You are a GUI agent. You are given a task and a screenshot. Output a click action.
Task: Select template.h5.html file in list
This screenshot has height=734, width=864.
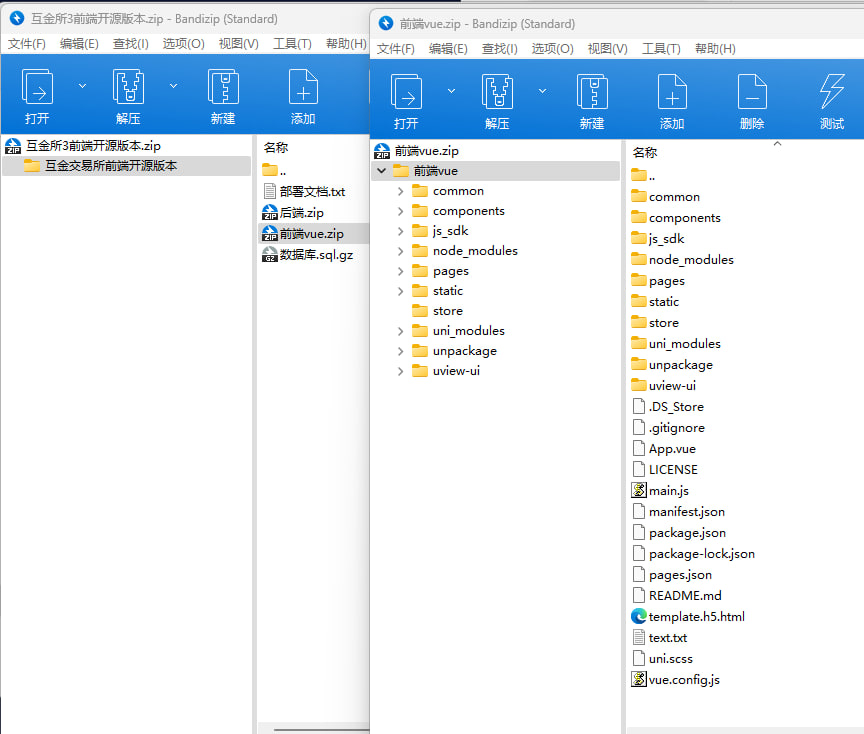[x=688, y=617]
